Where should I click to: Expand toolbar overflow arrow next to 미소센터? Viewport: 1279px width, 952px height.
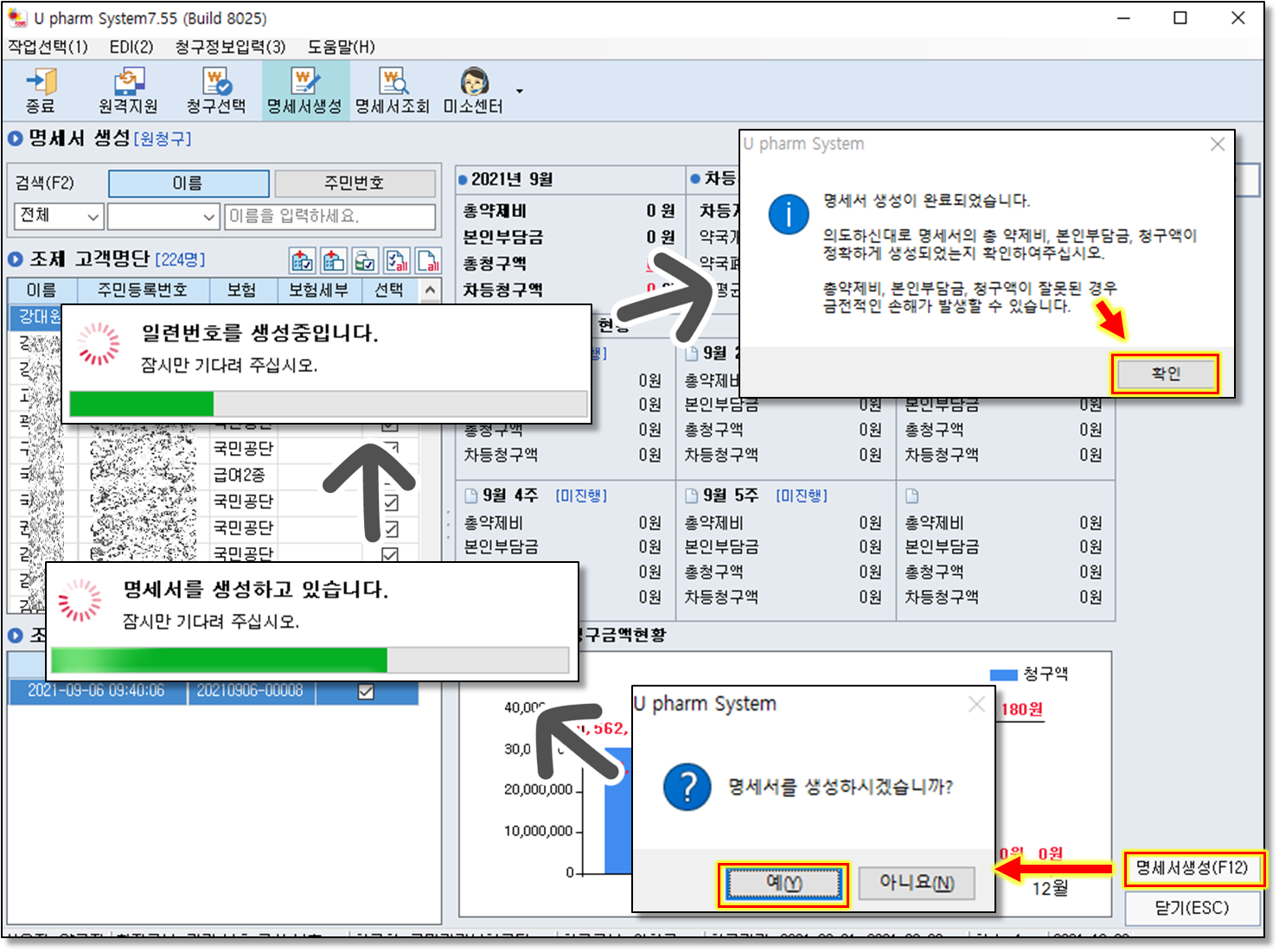coord(520,91)
